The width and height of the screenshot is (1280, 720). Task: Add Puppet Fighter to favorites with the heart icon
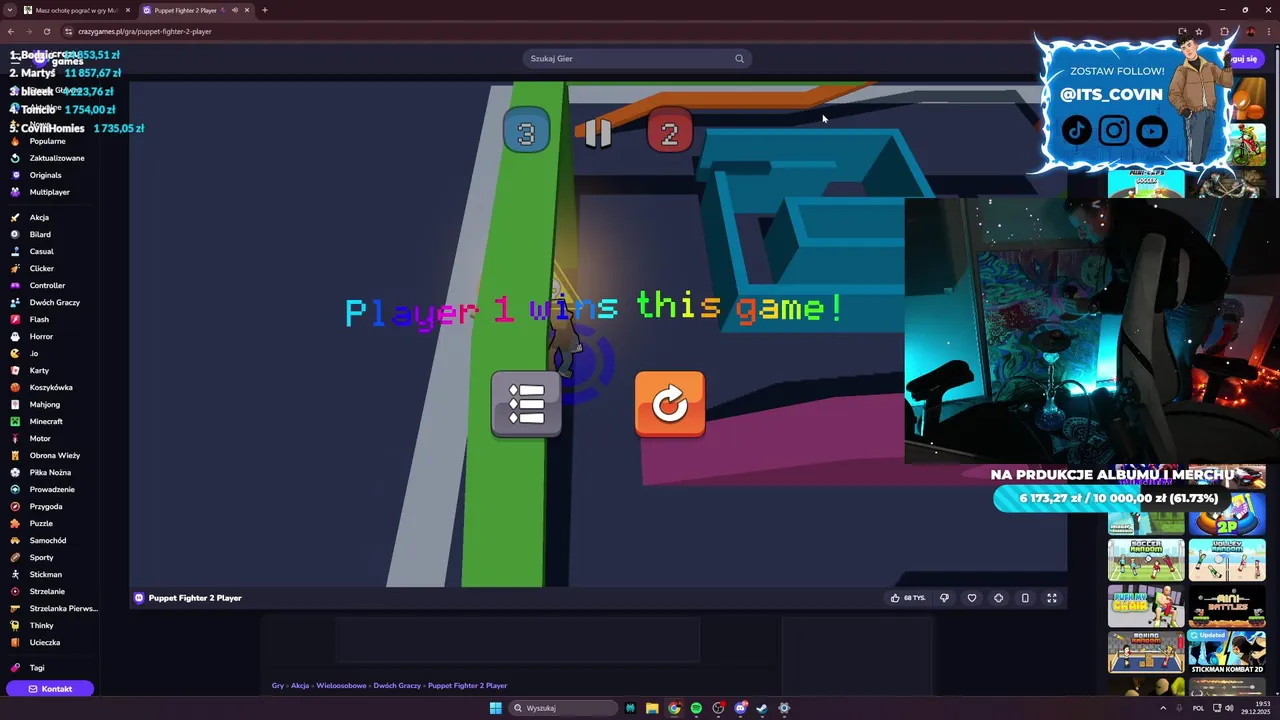[971, 598]
